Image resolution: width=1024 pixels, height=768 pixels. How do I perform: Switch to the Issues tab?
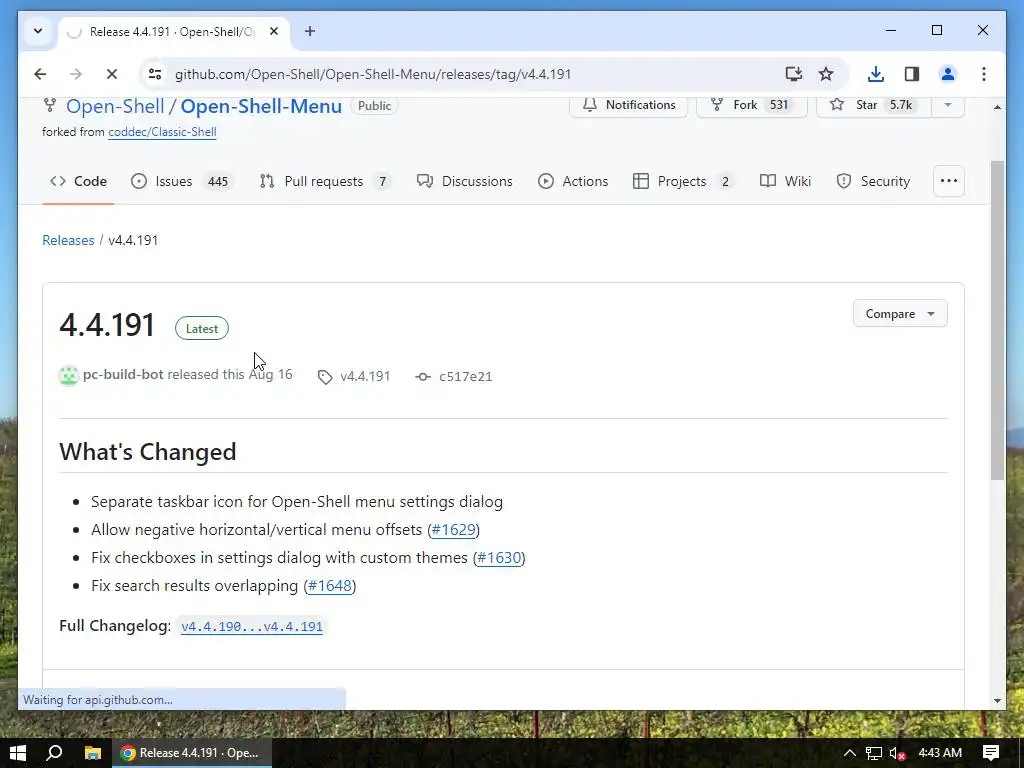tap(182, 182)
